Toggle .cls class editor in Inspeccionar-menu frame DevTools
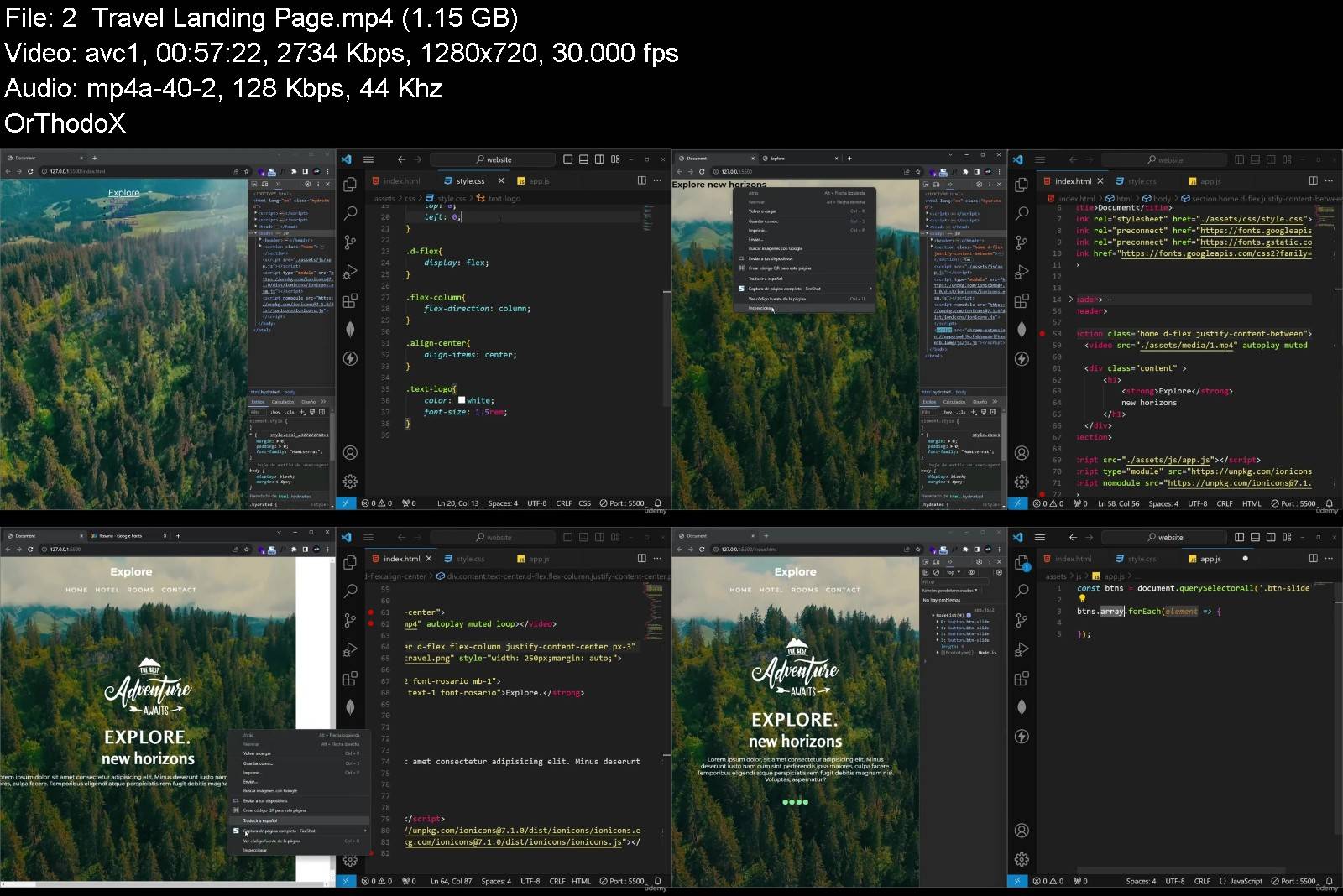The width and height of the screenshot is (1343, 896). 961,412
